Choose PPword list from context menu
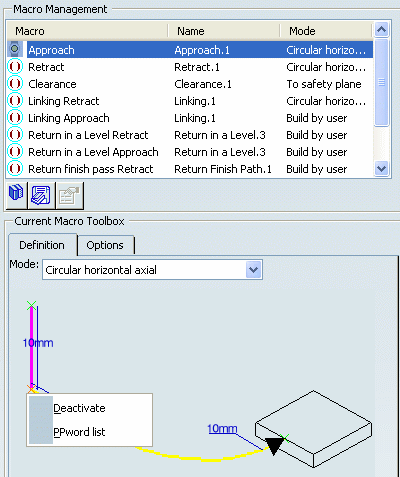400x477 pixels. pos(79,432)
